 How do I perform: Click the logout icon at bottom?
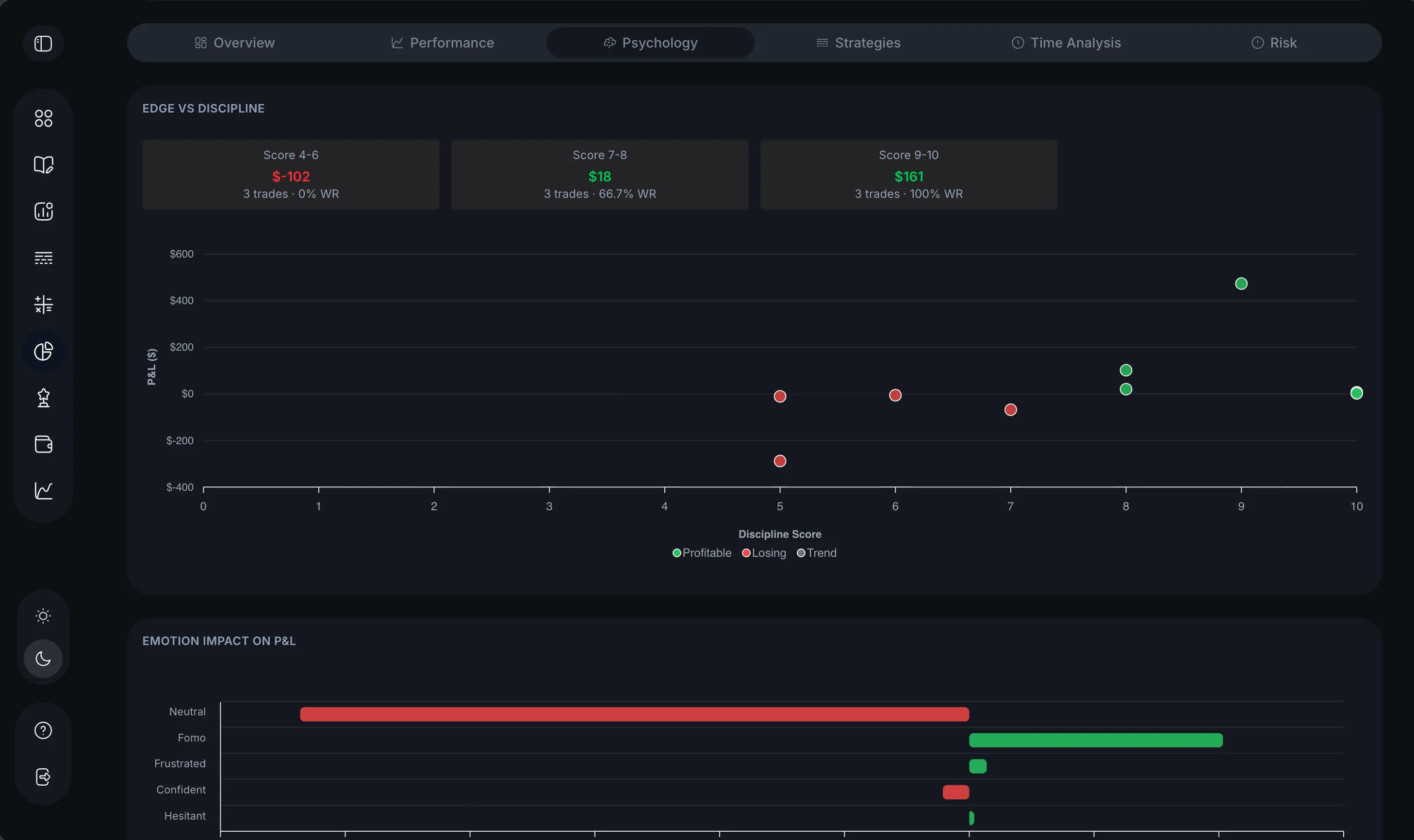coord(43,776)
